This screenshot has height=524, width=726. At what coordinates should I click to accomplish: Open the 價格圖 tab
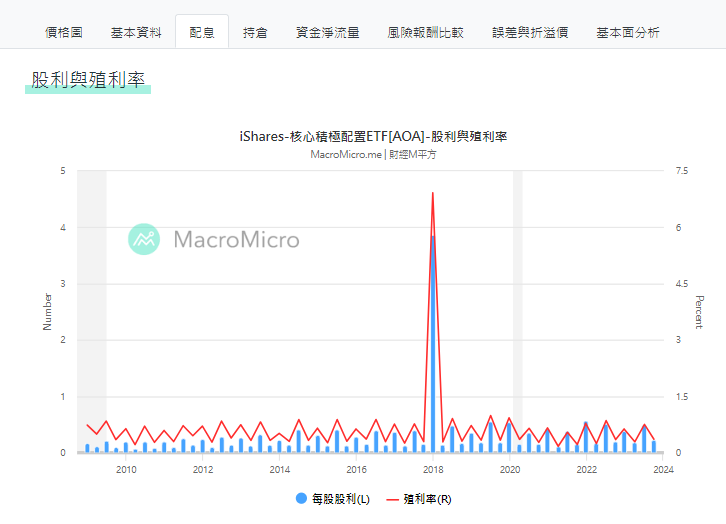point(64,32)
